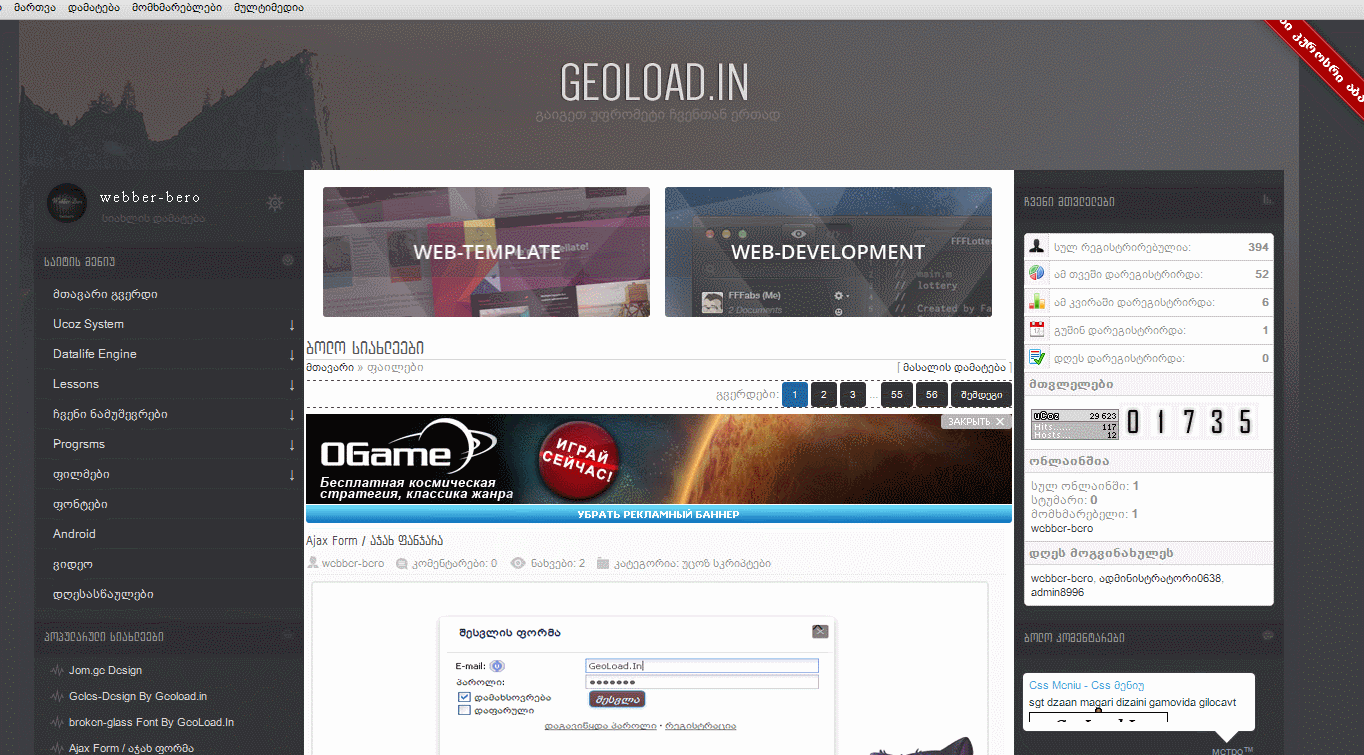Expand the ფილმები submenu arrow
The image size is (1364, 755).
pos(292,475)
